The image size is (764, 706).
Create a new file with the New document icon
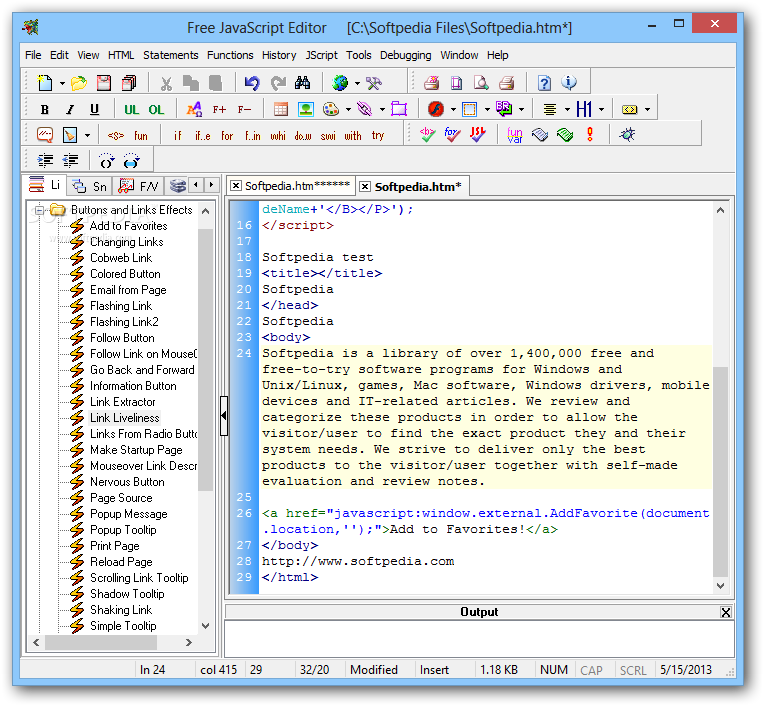(45, 83)
